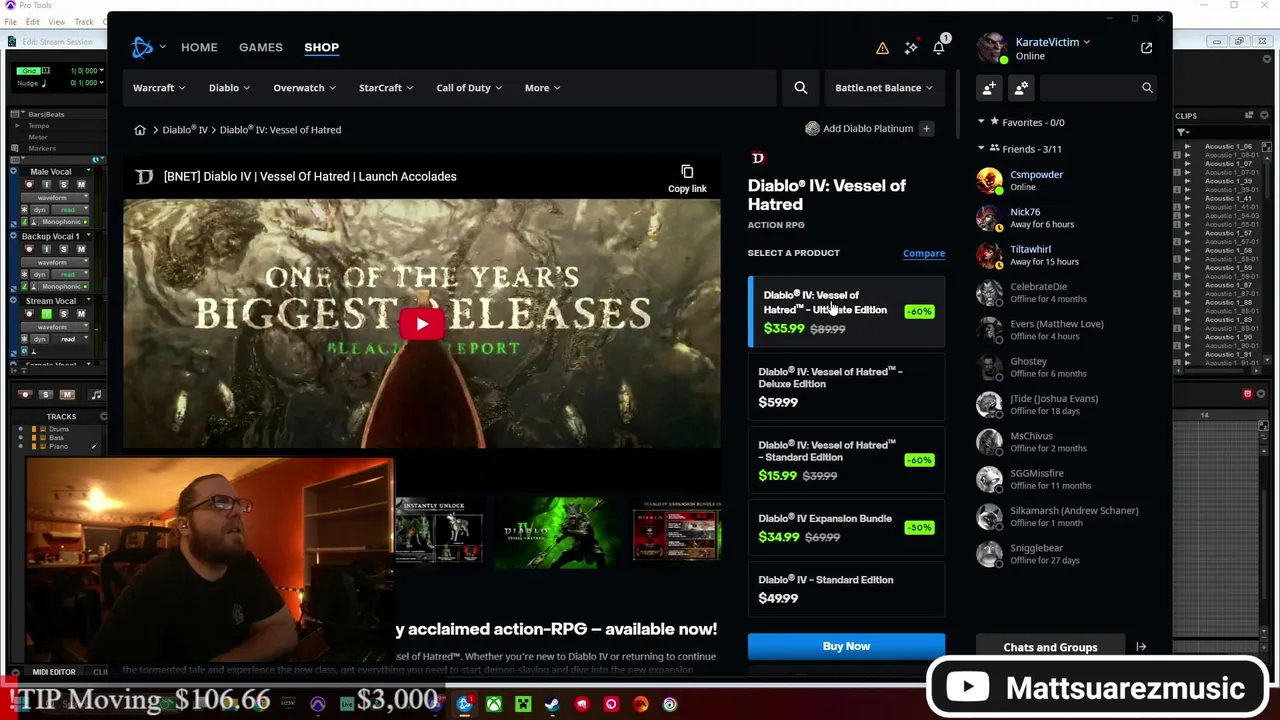This screenshot has height=720, width=1280.
Task: Open the More dropdown in shop nav
Action: click(542, 88)
